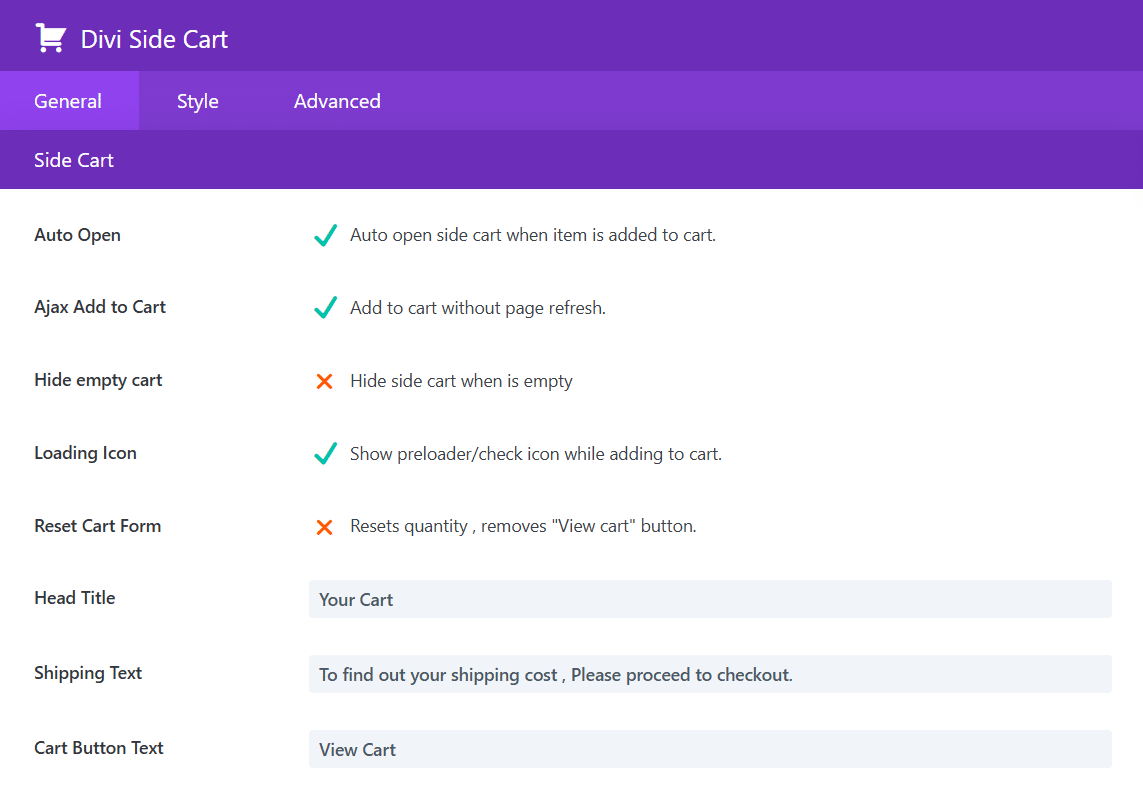Viewport: 1143px width, 791px height.
Task: Toggle the Loading Icon checkmark
Action: (325, 453)
